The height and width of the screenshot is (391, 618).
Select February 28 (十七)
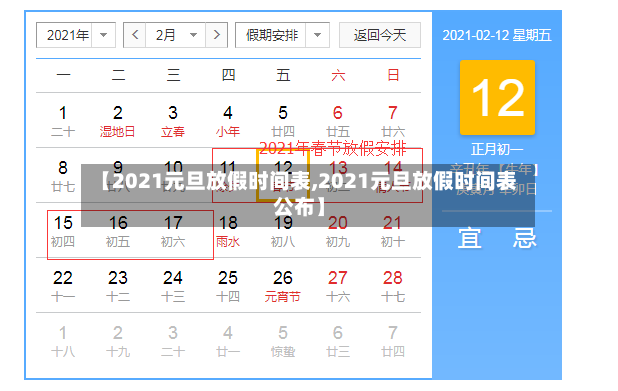(393, 286)
